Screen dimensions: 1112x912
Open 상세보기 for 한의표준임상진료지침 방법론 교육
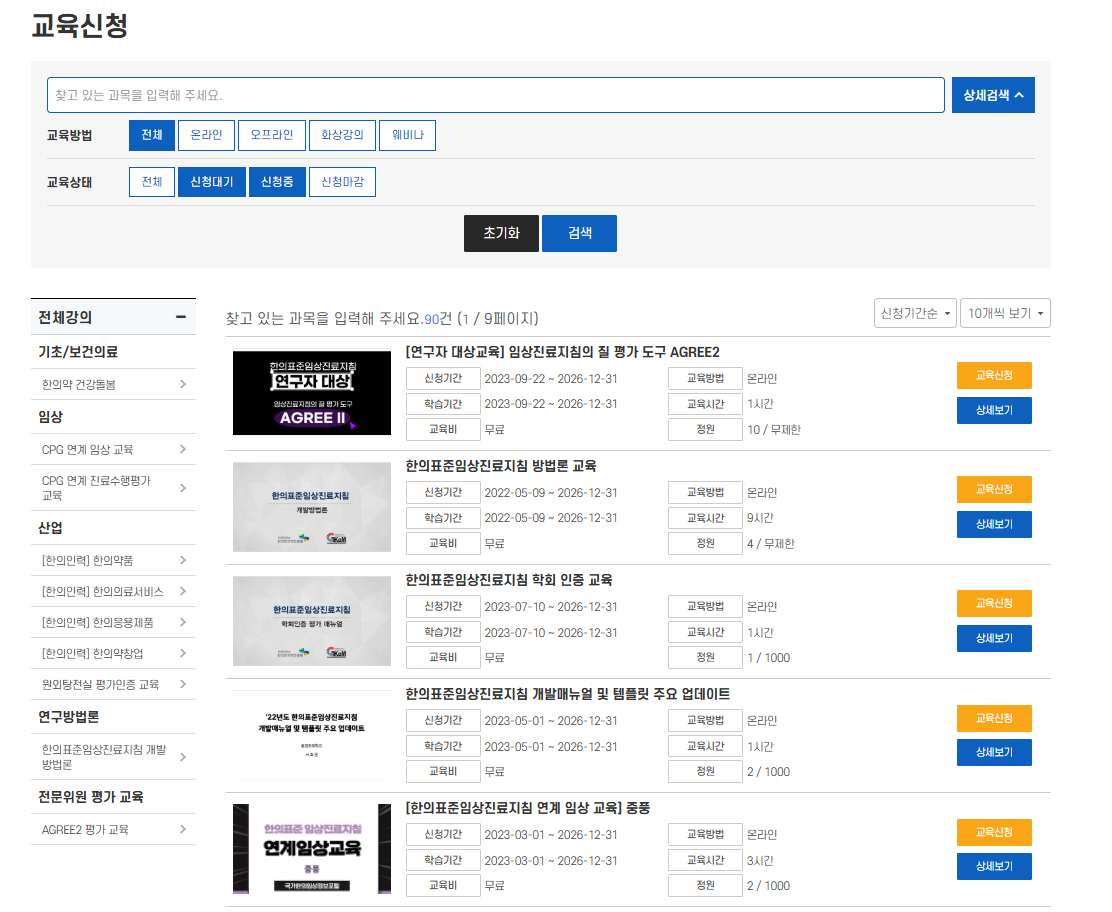point(993,524)
